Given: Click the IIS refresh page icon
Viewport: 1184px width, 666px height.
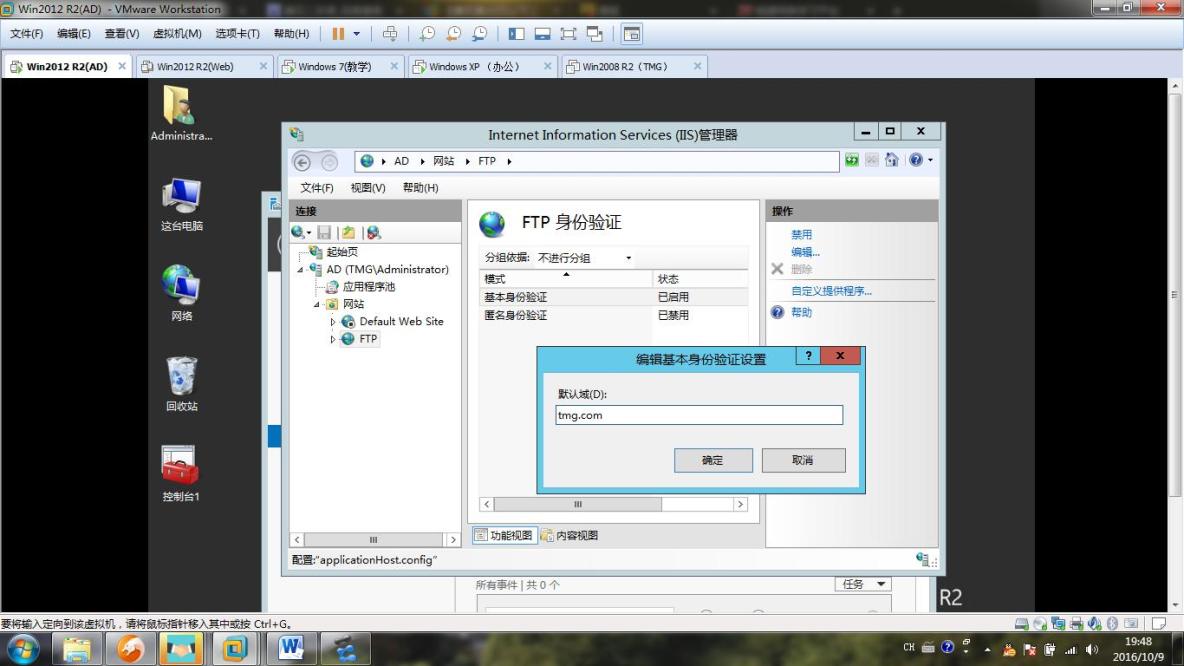Looking at the screenshot, I should click(x=852, y=160).
